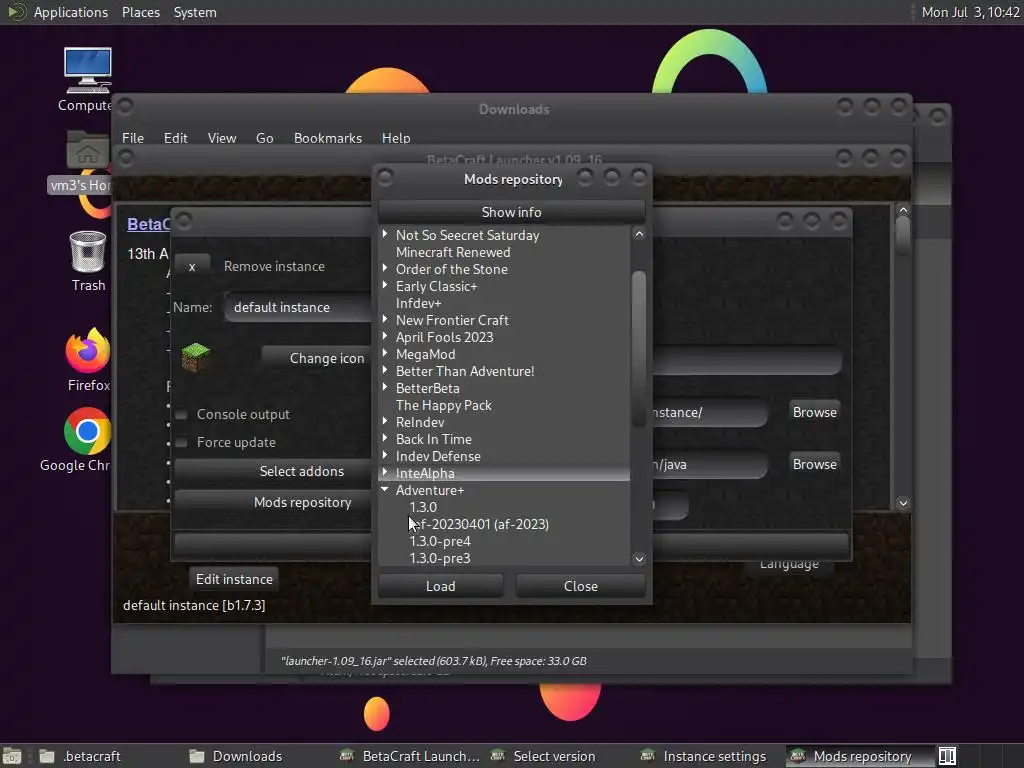Expand the Early Classic+ entry
The image size is (1024, 768).
click(x=385, y=285)
